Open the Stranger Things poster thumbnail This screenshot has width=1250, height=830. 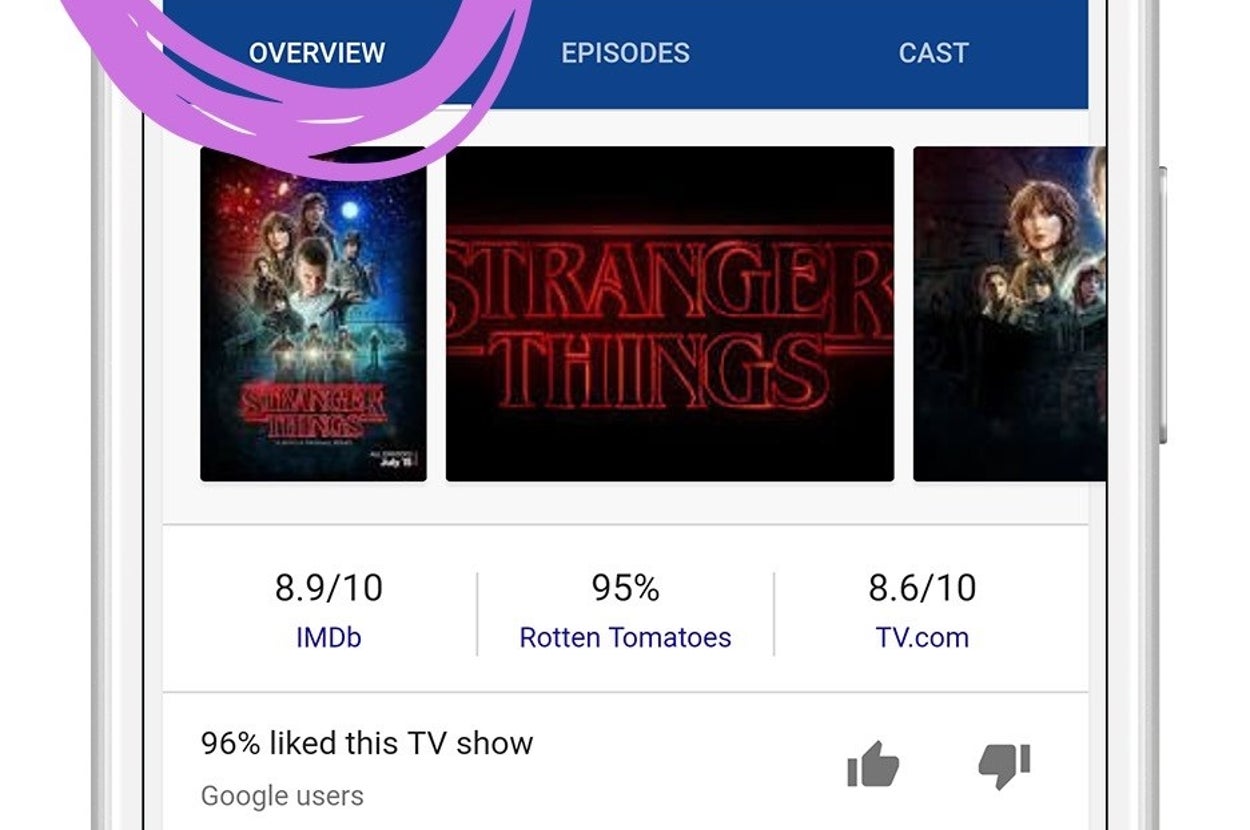[313, 314]
